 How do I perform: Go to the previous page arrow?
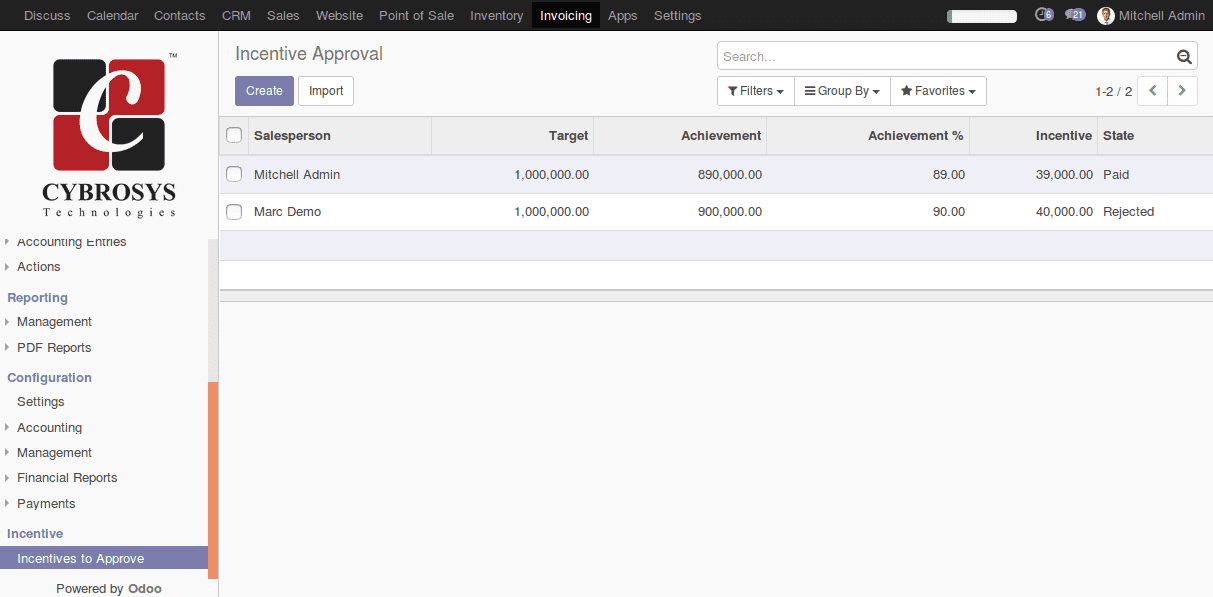[1153, 91]
